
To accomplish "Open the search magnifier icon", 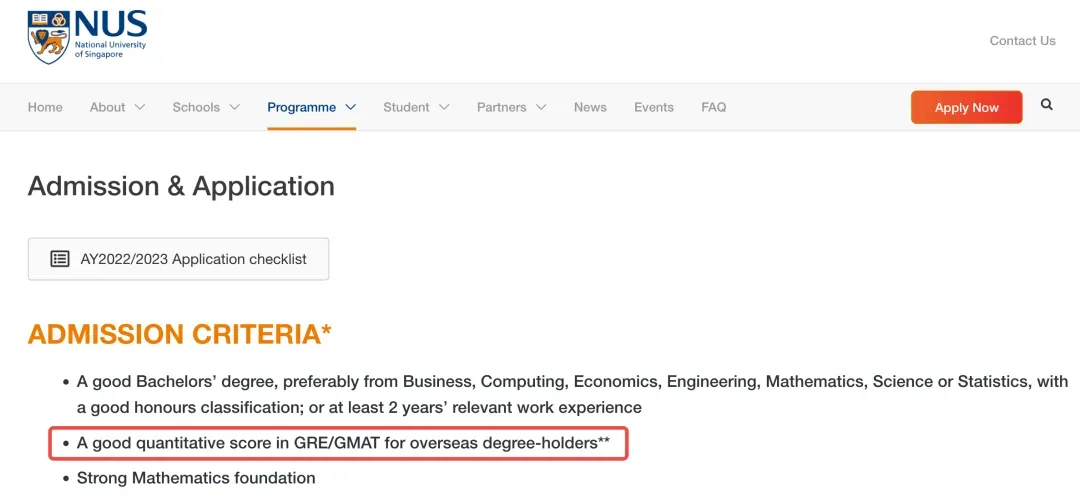I will [1047, 104].
